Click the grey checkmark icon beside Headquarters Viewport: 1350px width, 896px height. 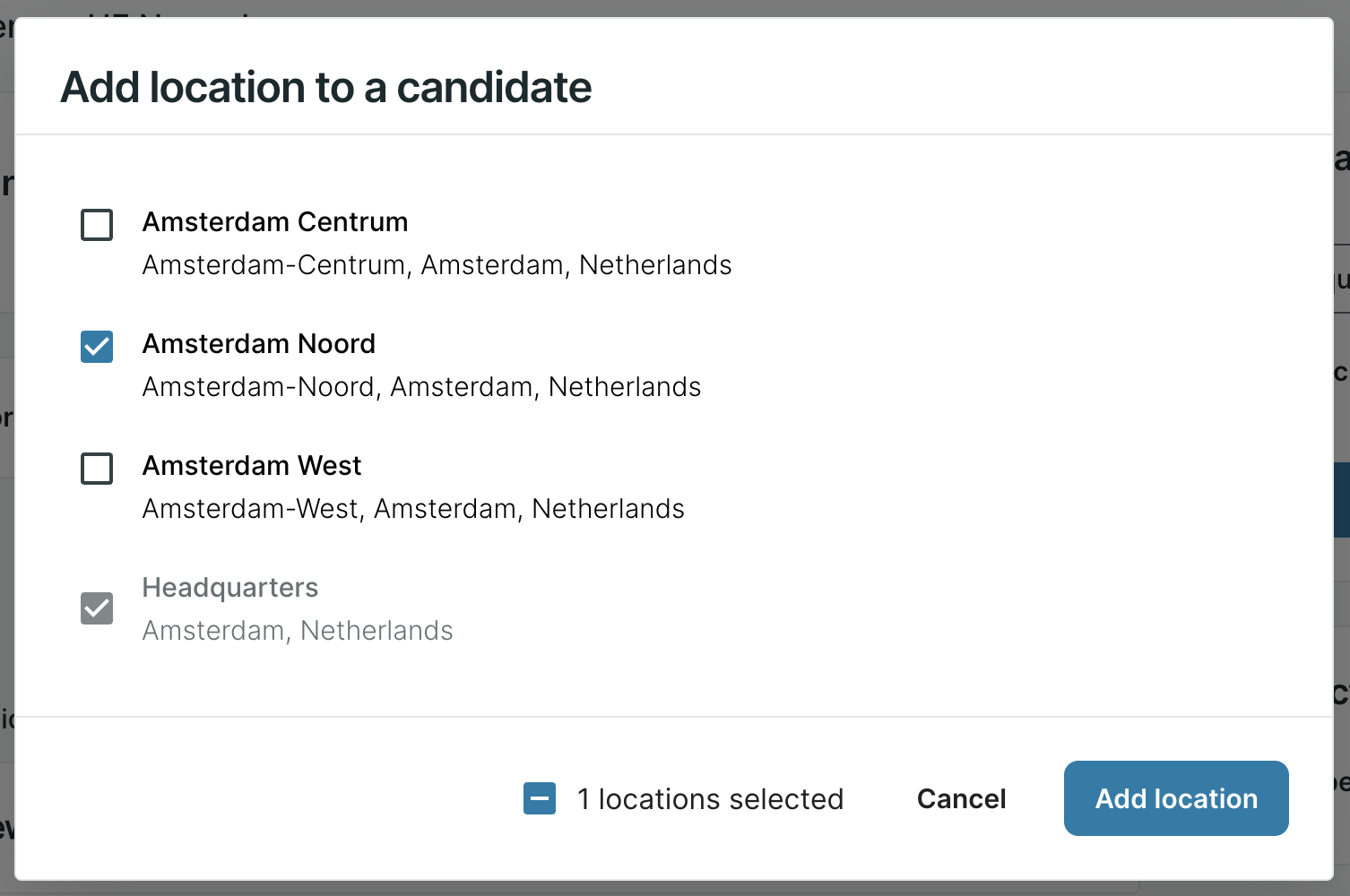tap(97, 608)
